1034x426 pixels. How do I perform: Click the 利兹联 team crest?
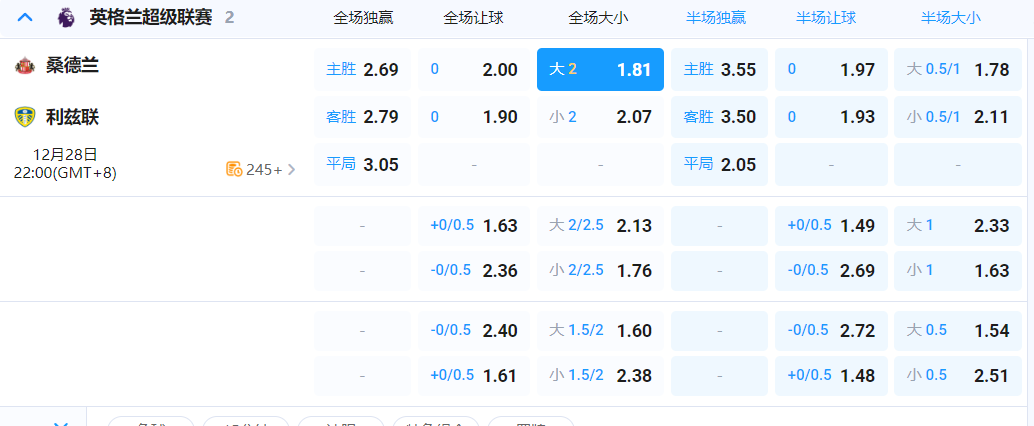[24, 117]
